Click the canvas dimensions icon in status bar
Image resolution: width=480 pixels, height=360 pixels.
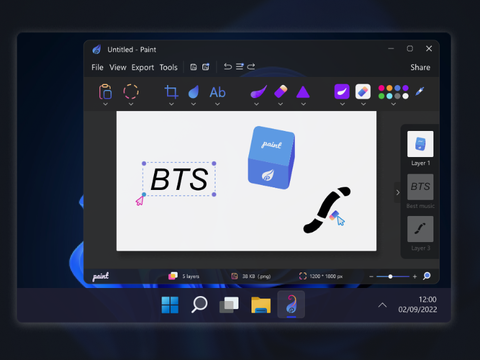(303, 276)
